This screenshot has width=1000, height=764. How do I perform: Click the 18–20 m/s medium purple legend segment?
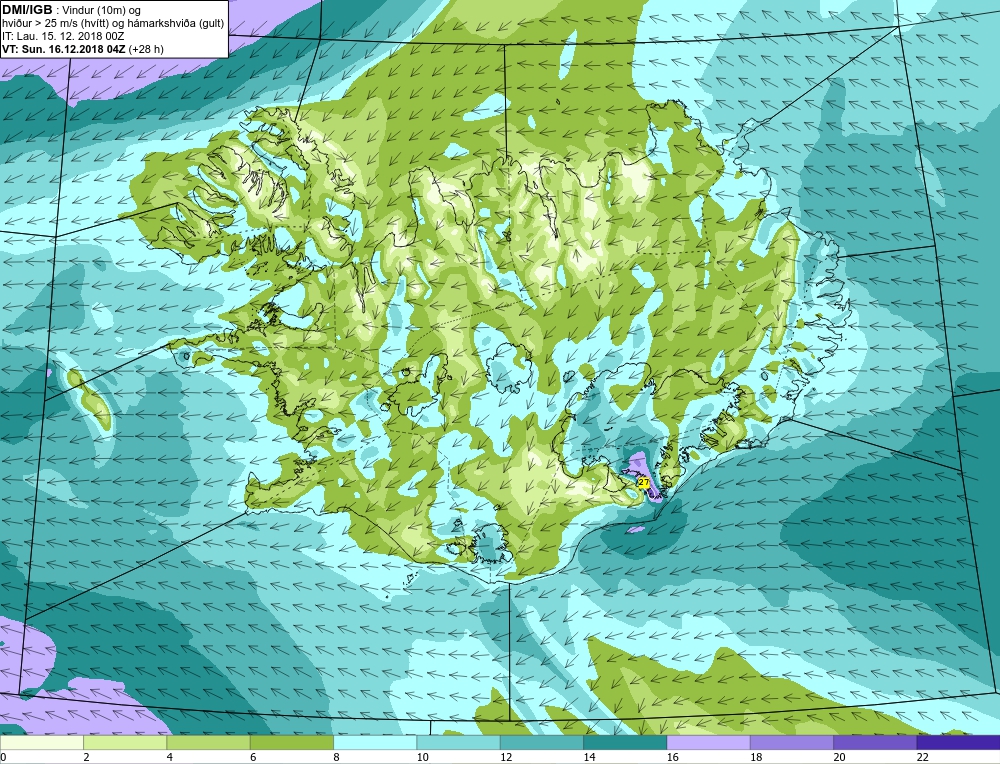coord(791,742)
